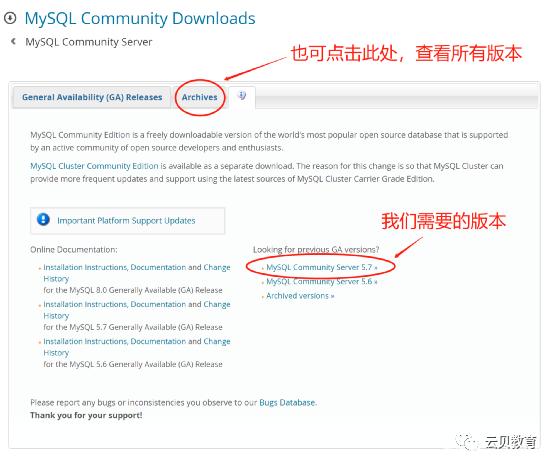Screen dimensions: 554x467
Task: Open Important Platform Support Updates
Action: [126, 220]
